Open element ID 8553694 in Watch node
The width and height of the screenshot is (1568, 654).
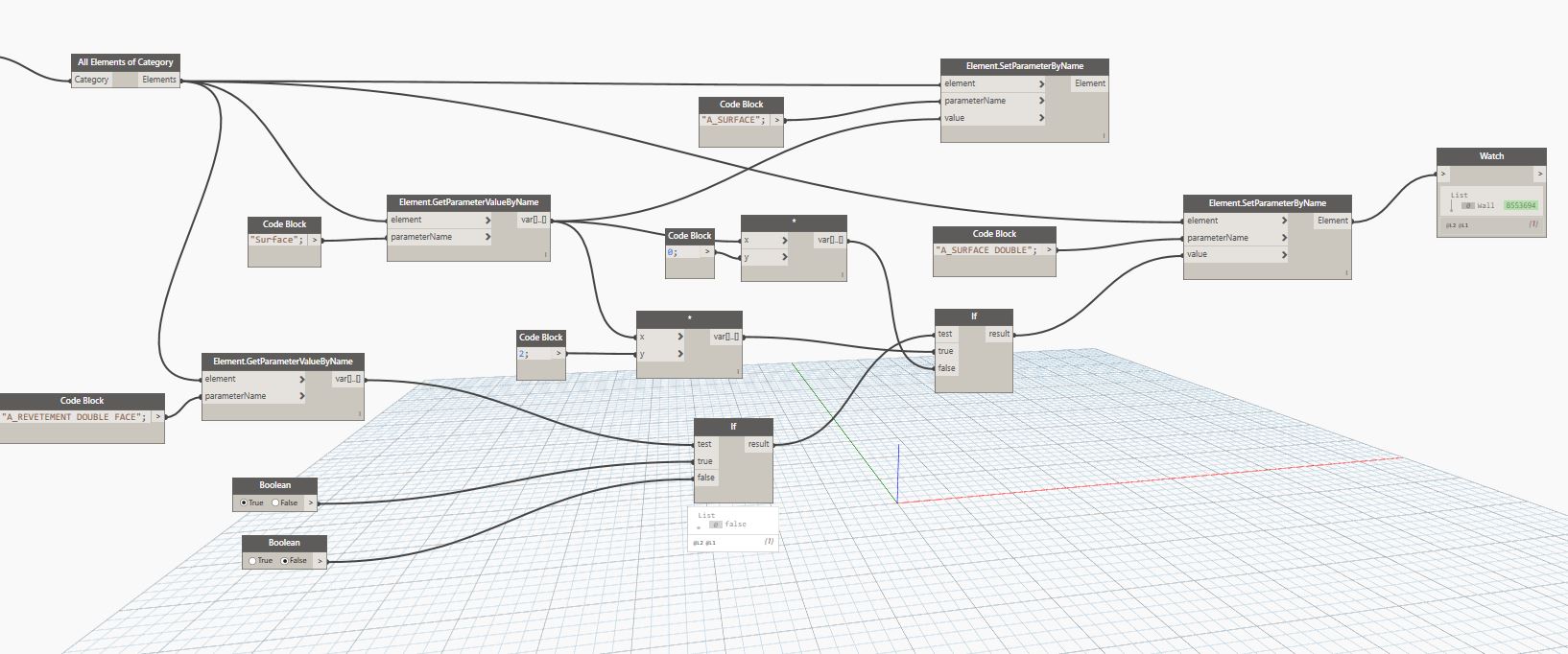pos(1520,205)
